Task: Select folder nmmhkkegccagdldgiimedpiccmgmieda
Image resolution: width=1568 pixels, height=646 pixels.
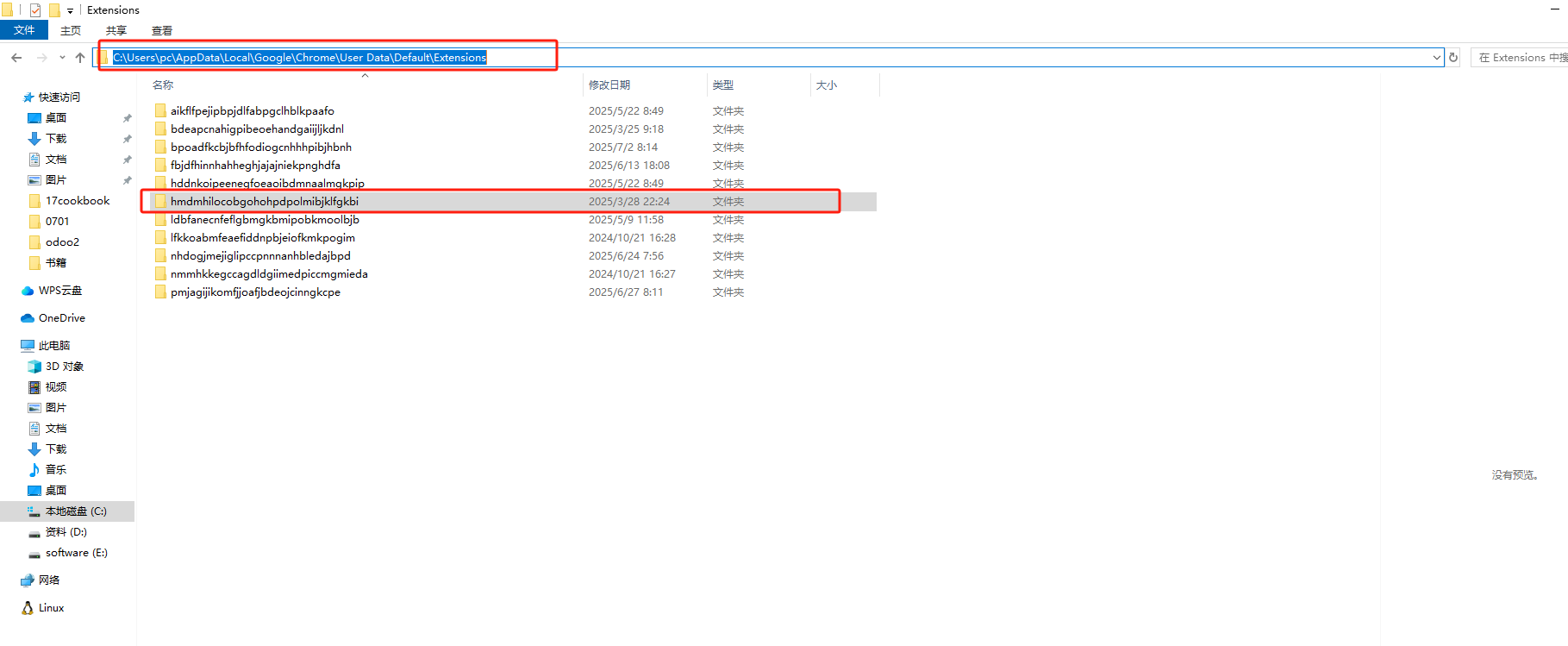Action: click(x=269, y=273)
